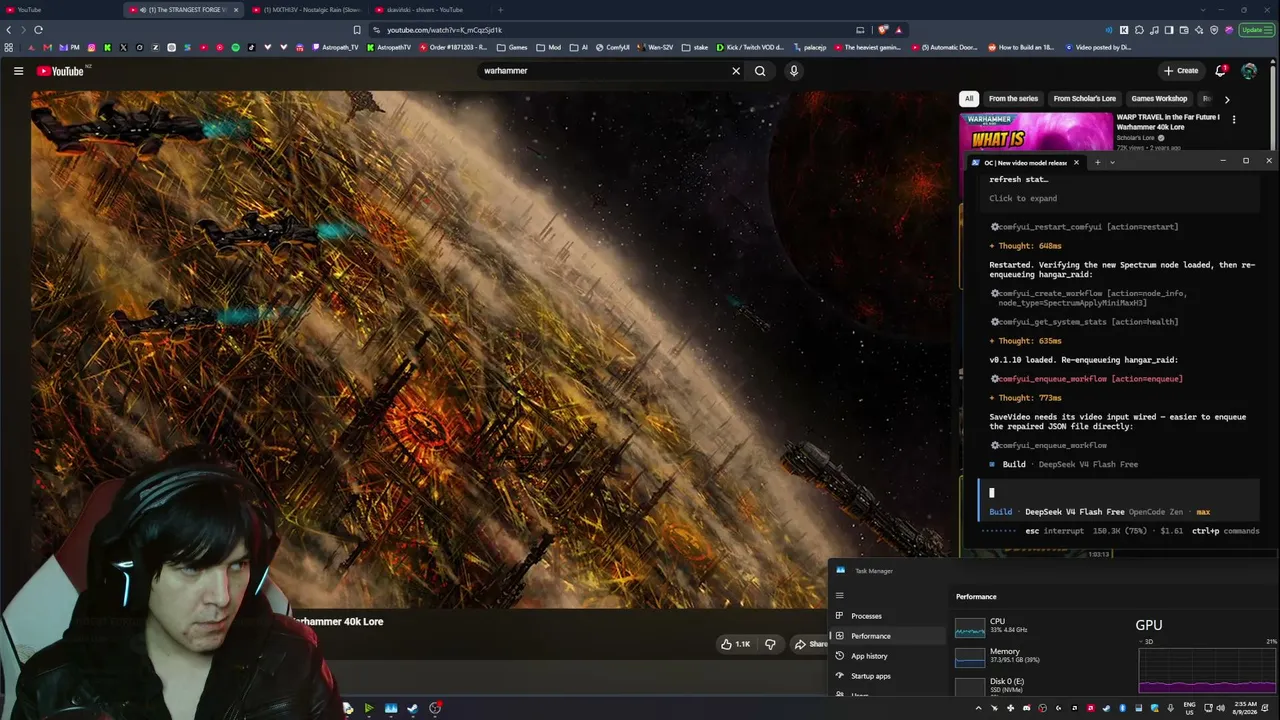1280x720 pixels.
Task: Open video options three-dot menu for WARP TRAVEL
Action: 1234,119
